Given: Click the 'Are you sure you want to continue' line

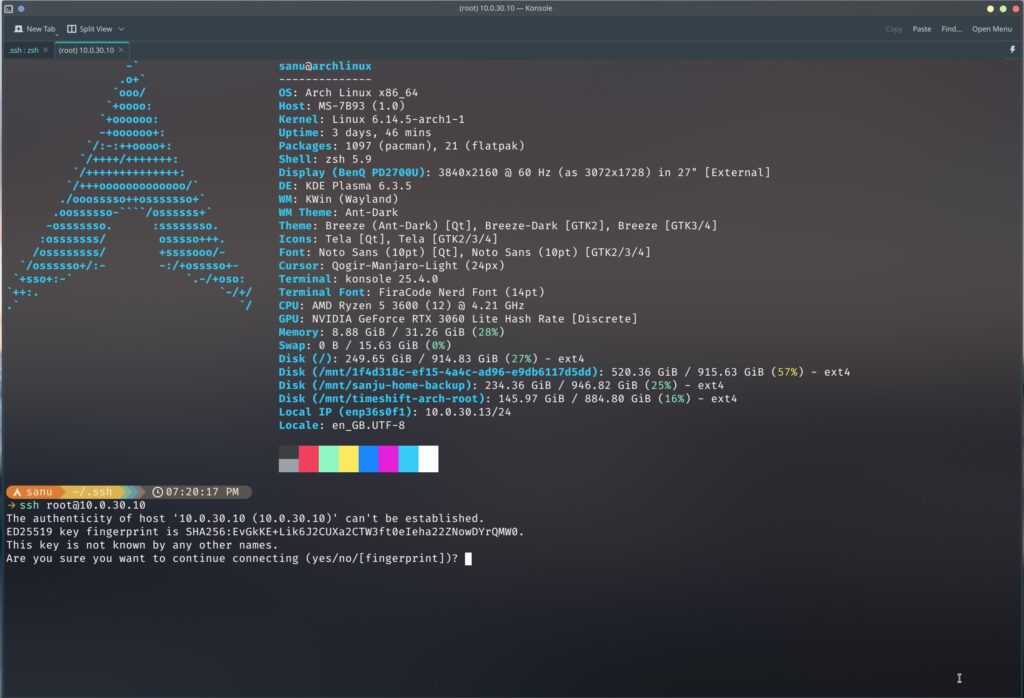Looking at the screenshot, I should [232, 558].
